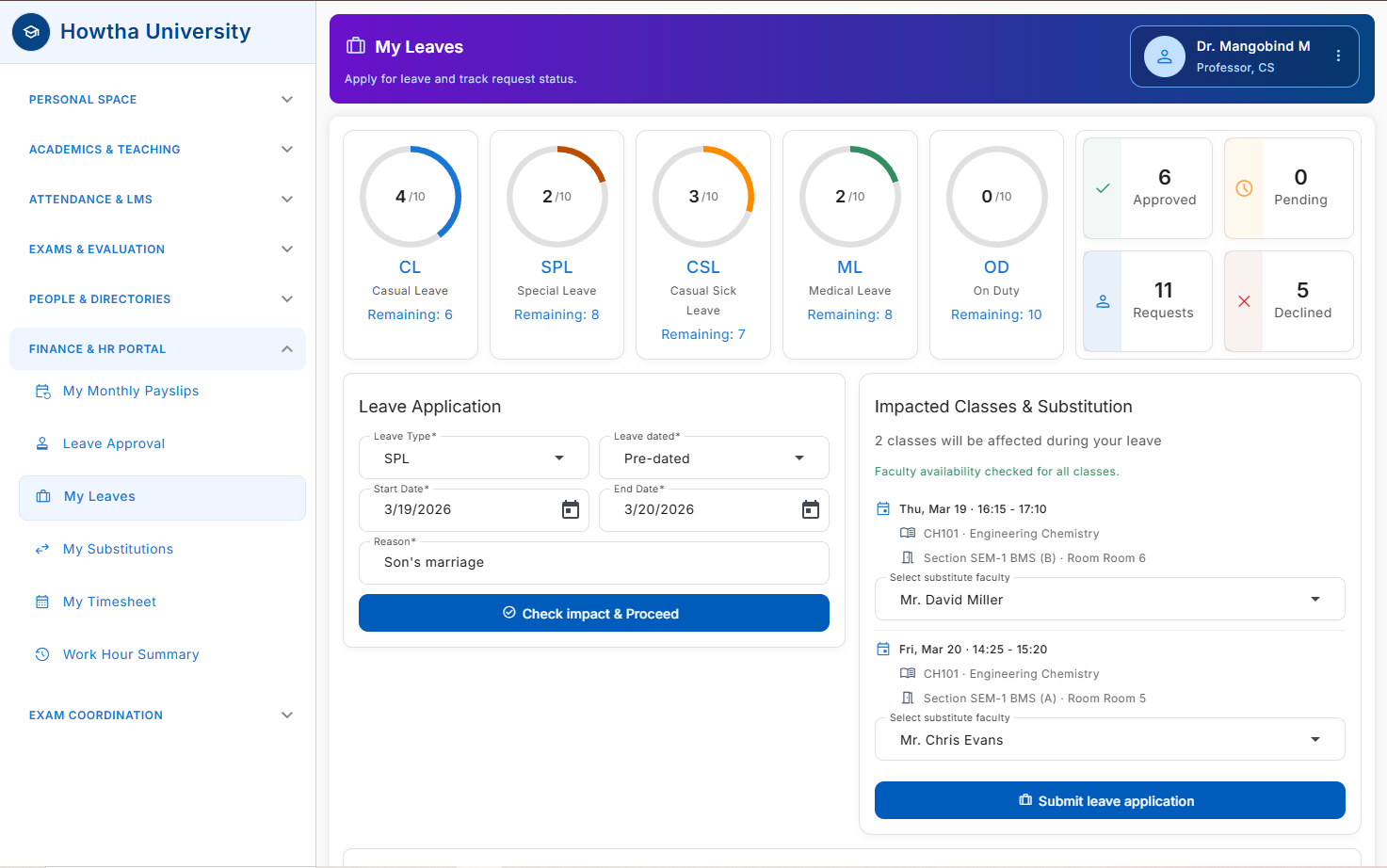
Task: Click the Howtha University graduation cap logo
Action: (x=31, y=32)
